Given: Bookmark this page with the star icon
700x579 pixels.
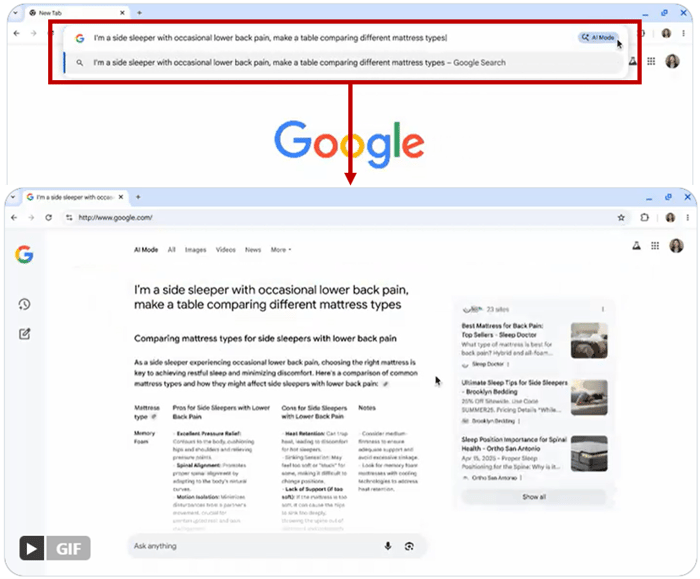Looking at the screenshot, I should click(x=621, y=217).
